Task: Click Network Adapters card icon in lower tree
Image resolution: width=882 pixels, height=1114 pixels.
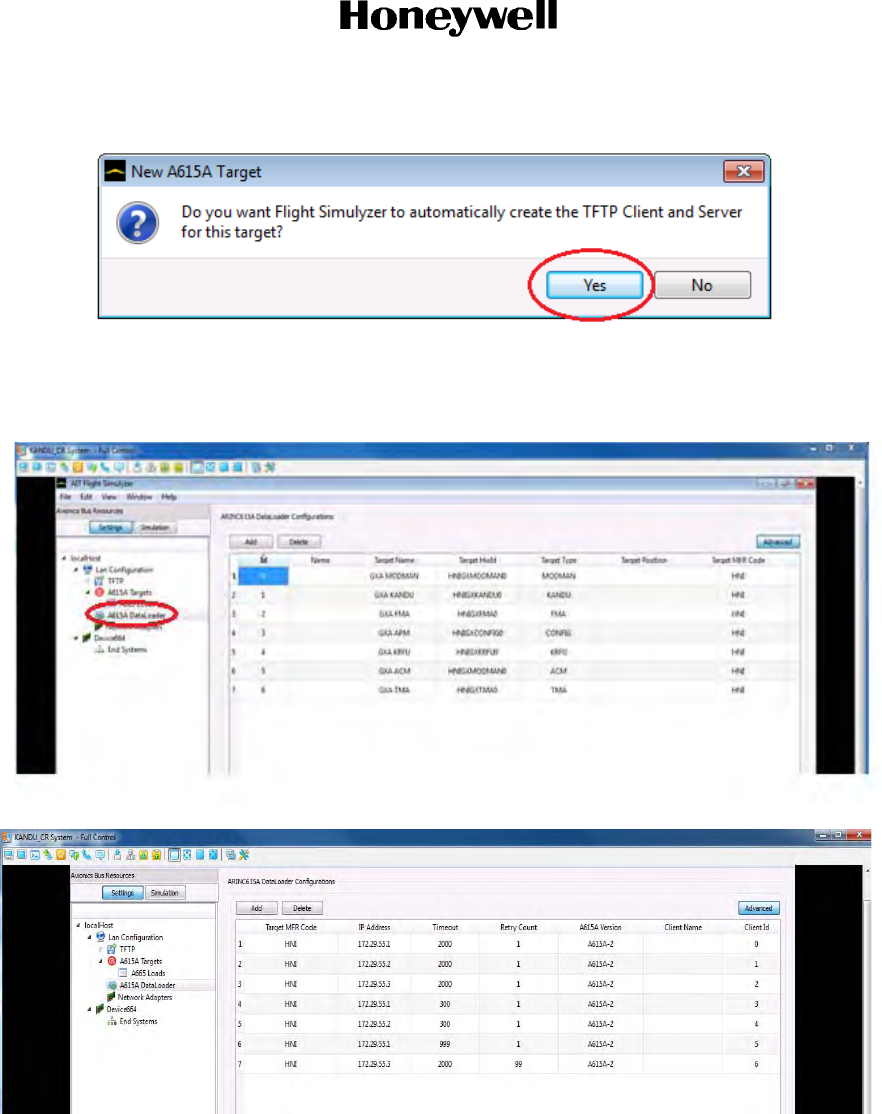Action: (112, 997)
